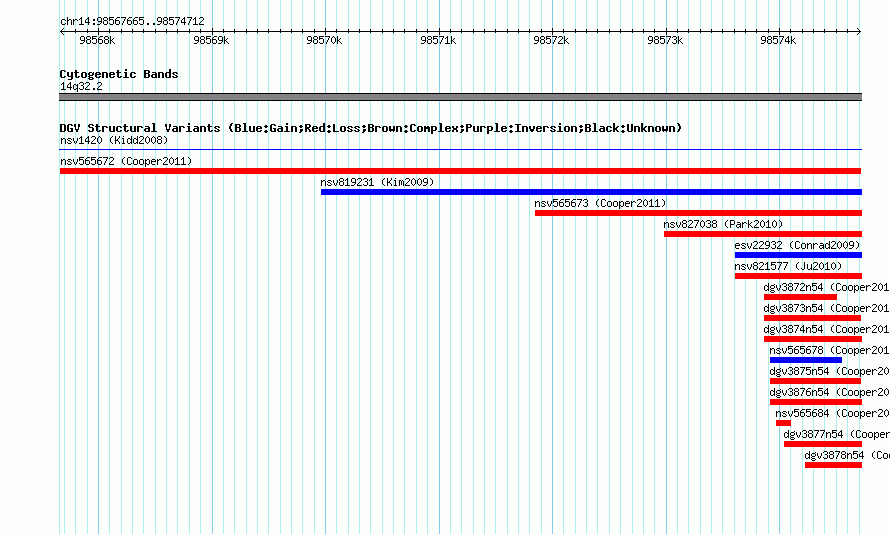Image resolution: width=890 pixels, height=534 pixels.
Task: Select the nsv565672 (Cooper2011) red loss bar
Action: point(460,171)
